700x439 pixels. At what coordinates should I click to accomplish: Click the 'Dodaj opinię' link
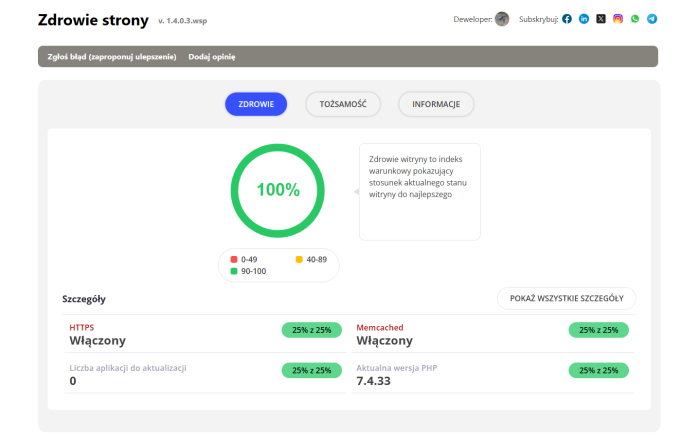pos(212,57)
